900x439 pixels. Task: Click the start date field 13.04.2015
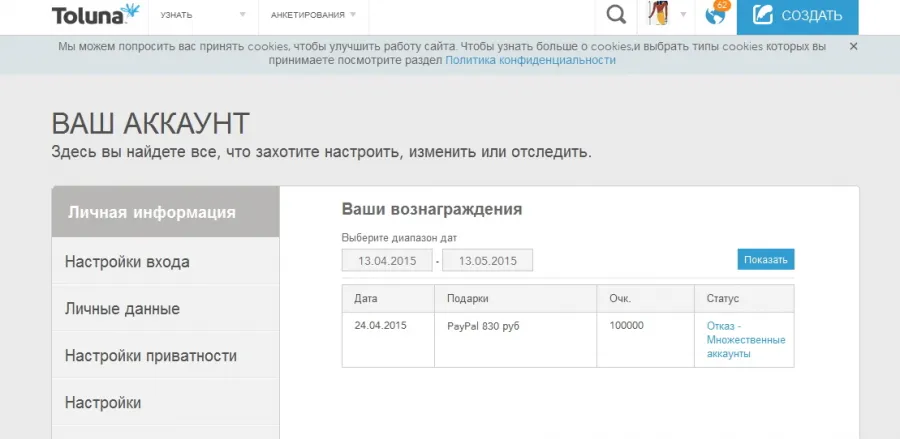(x=387, y=261)
